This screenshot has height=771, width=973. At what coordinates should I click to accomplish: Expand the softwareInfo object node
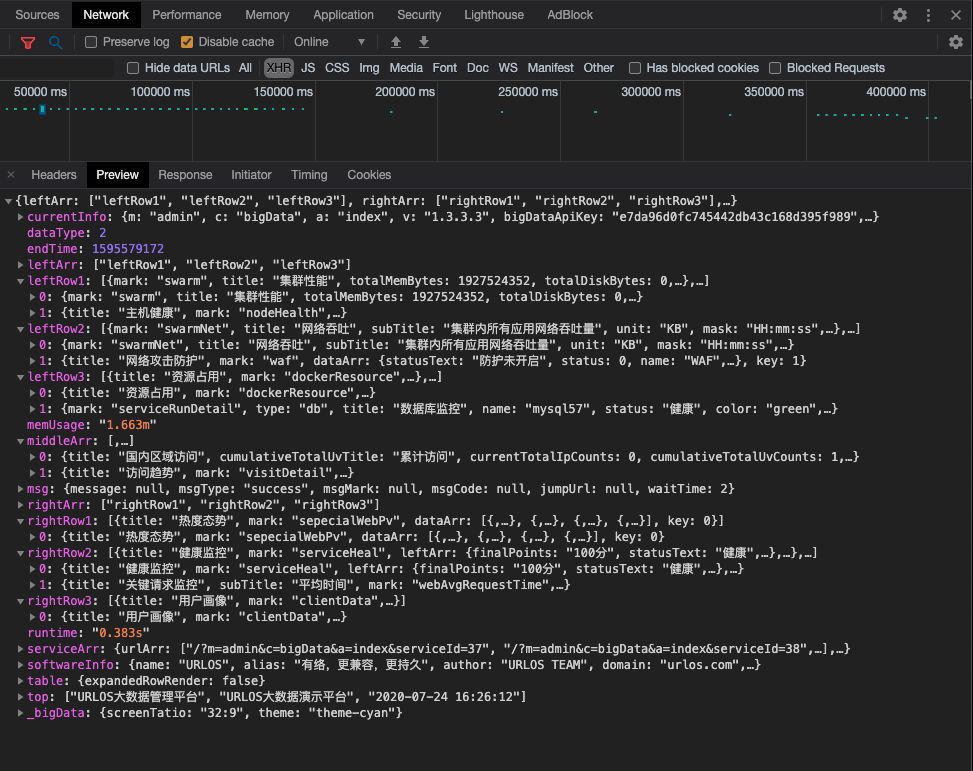tap(21, 665)
